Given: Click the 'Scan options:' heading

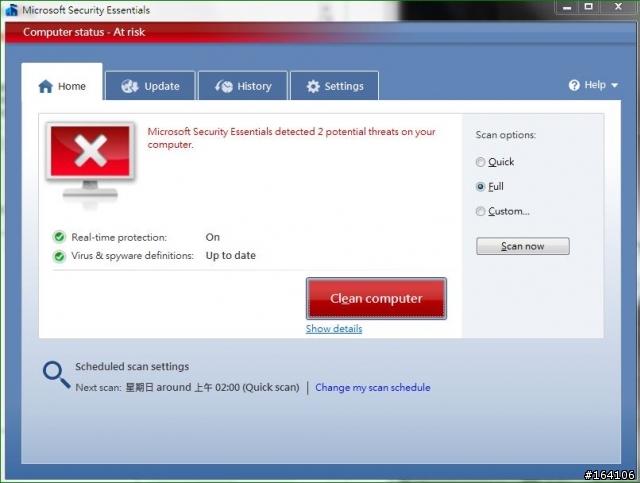Looking at the screenshot, I should [506, 135].
